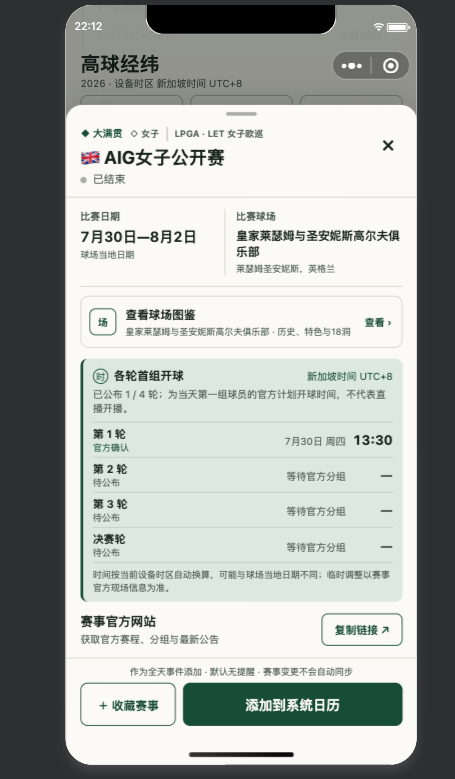Open the 查看球场图鉴 card
Image resolution: width=455 pixels, height=779 pixels.
[x=241, y=322]
